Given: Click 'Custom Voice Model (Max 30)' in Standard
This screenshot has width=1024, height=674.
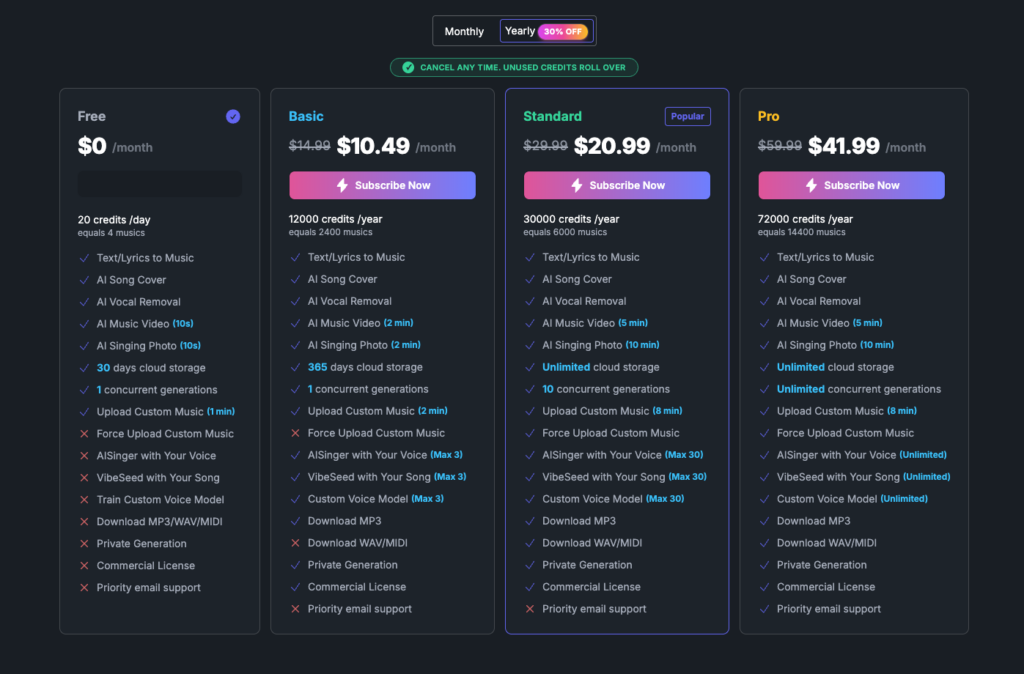Looking at the screenshot, I should tap(613, 499).
